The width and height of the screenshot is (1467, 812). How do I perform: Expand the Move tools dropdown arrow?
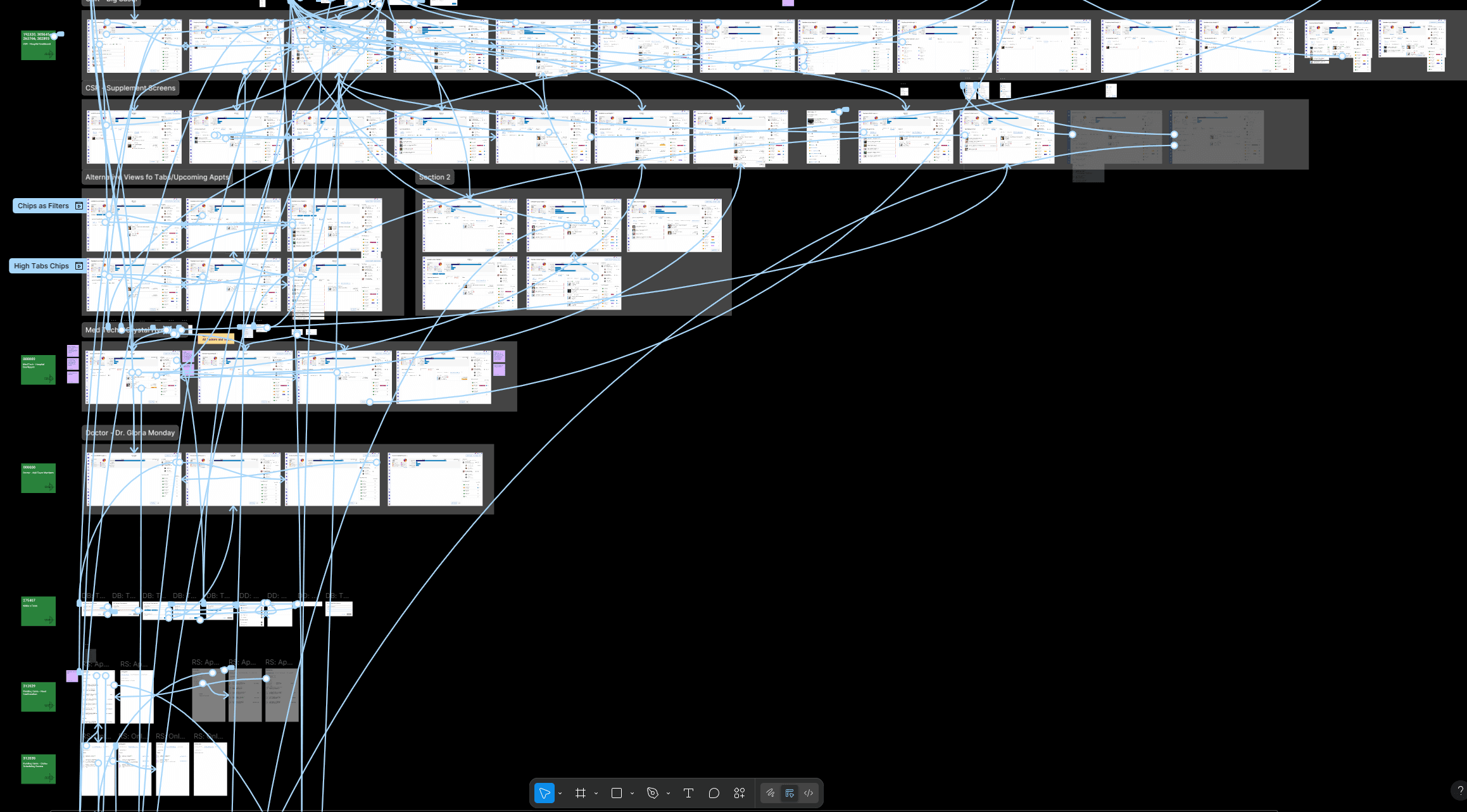click(560, 794)
